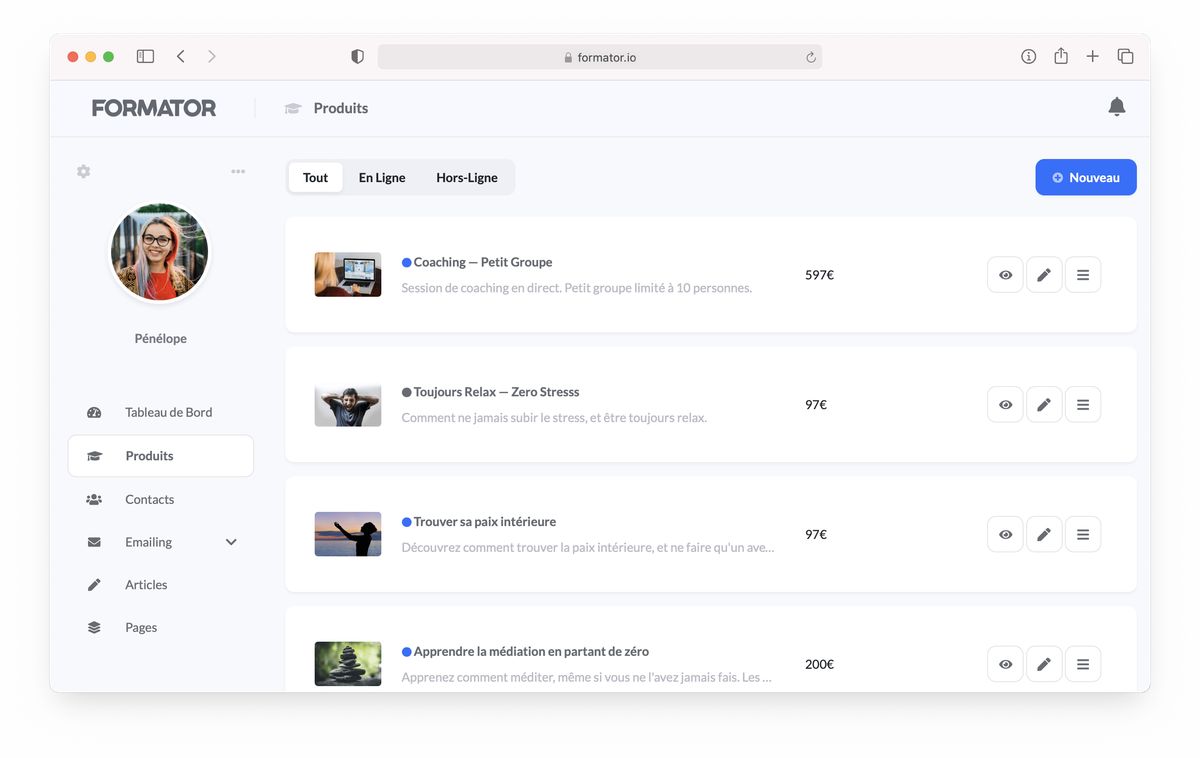This screenshot has height=758, width=1200.
Task: Show preview of Trouver sa paix intérieure
Action: (x=1005, y=534)
